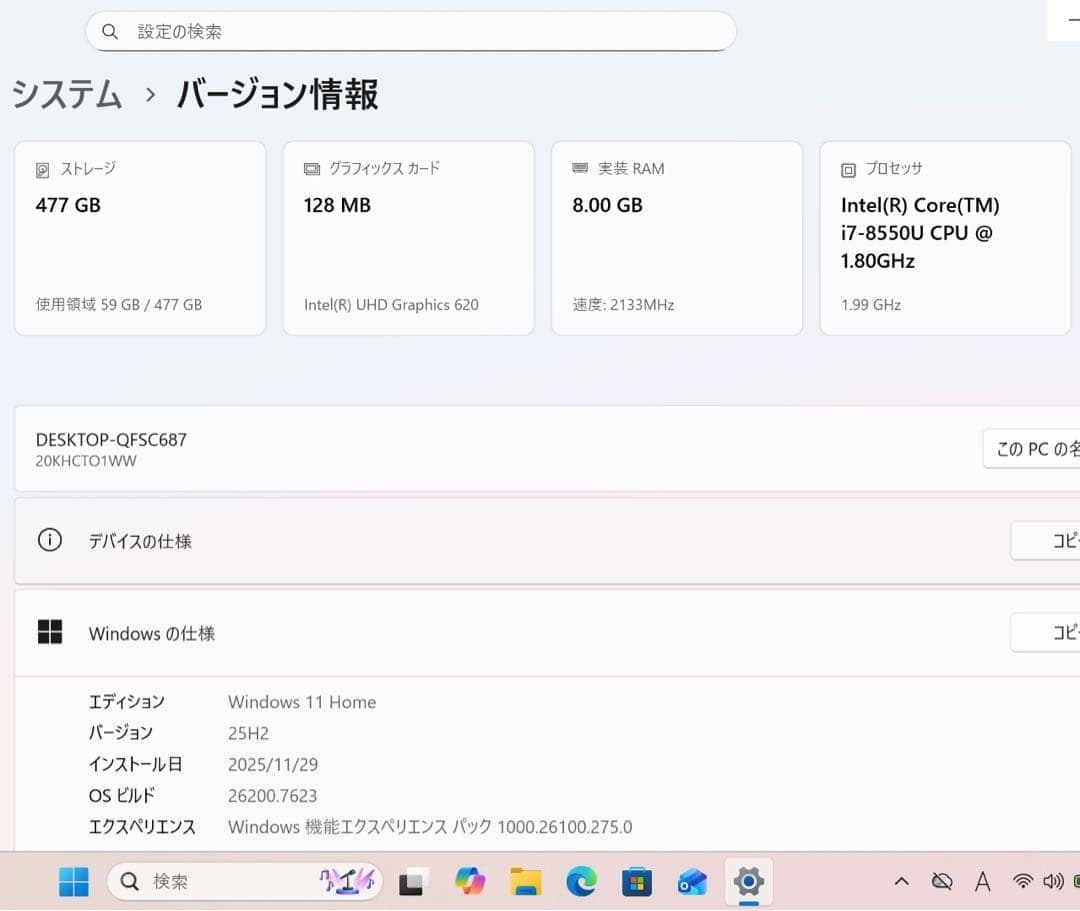The image size is (1080, 911).
Task: Click the OneDrive icon in the system tray
Action: pyautogui.click(x=941, y=881)
